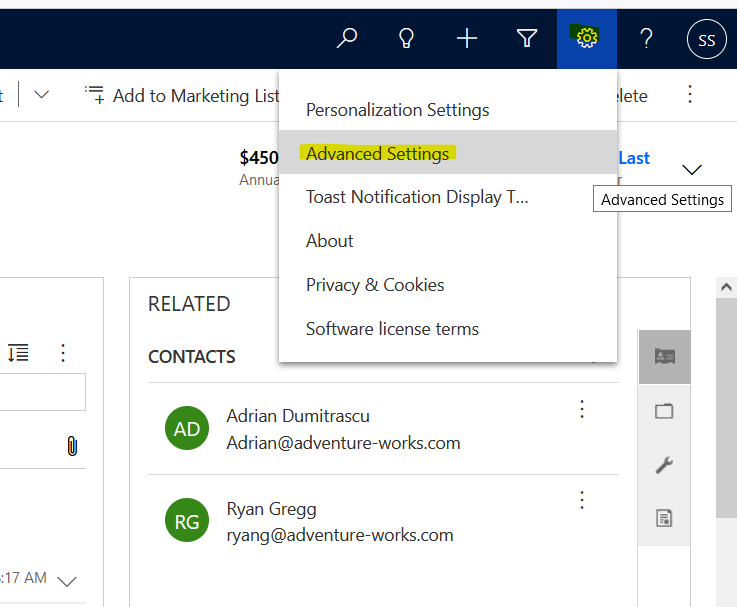This screenshot has width=737, height=607.
Task: Open the advanced find filter icon
Action: (x=527, y=39)
